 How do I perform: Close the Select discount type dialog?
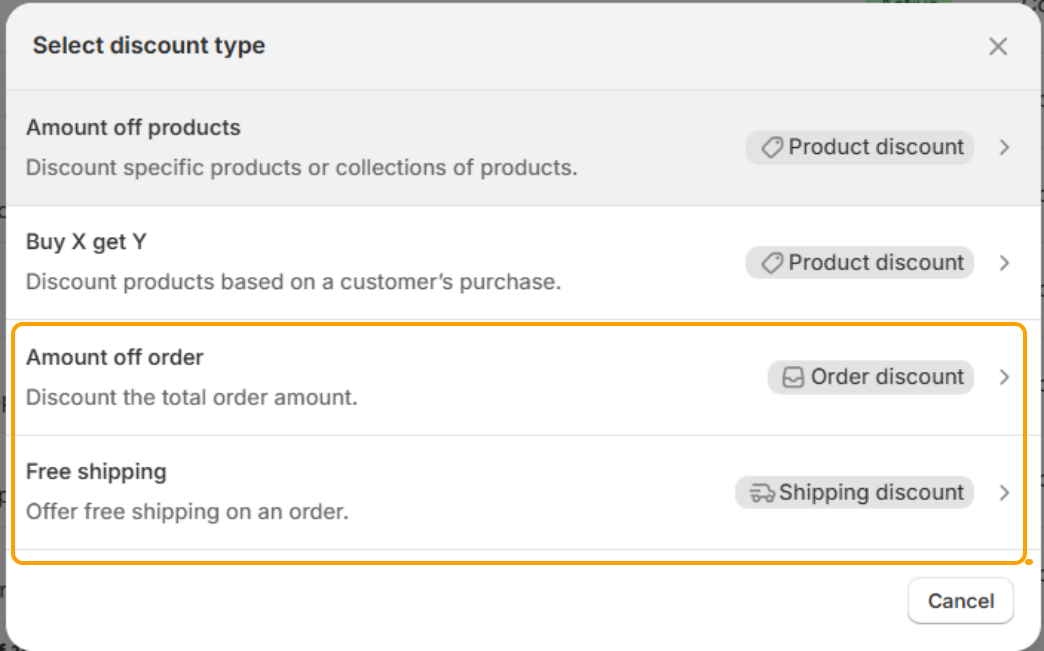(997, 46)
